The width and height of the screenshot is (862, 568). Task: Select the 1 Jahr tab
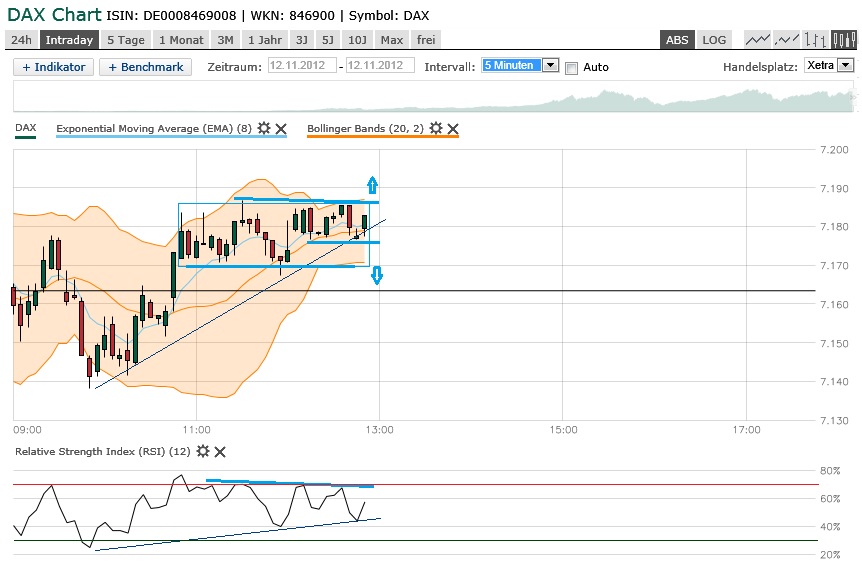pyautogui.click(x=264, y=40)
